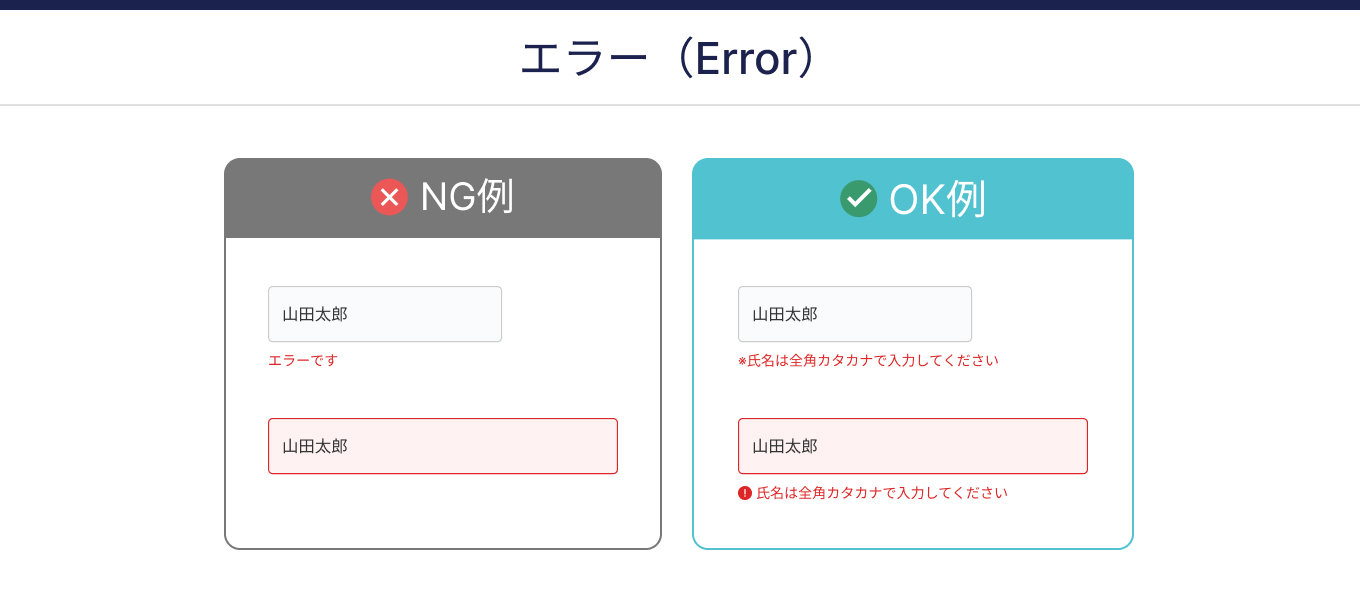Image resolution: width=1360 pixels, height=600 pixels.
Task: Select the NG例 heading text
Action: point(466,196)
